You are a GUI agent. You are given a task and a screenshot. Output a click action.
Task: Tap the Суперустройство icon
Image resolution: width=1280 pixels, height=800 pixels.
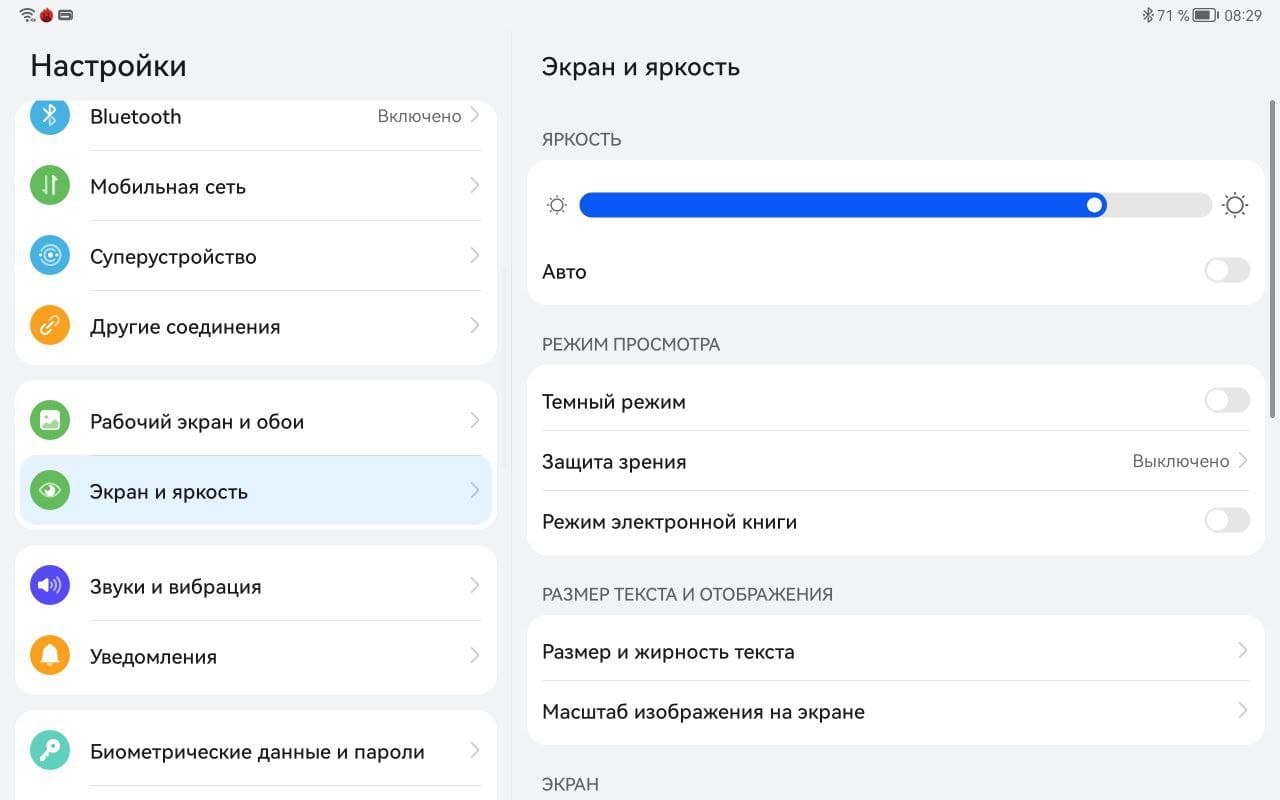[x=50, y=256]
